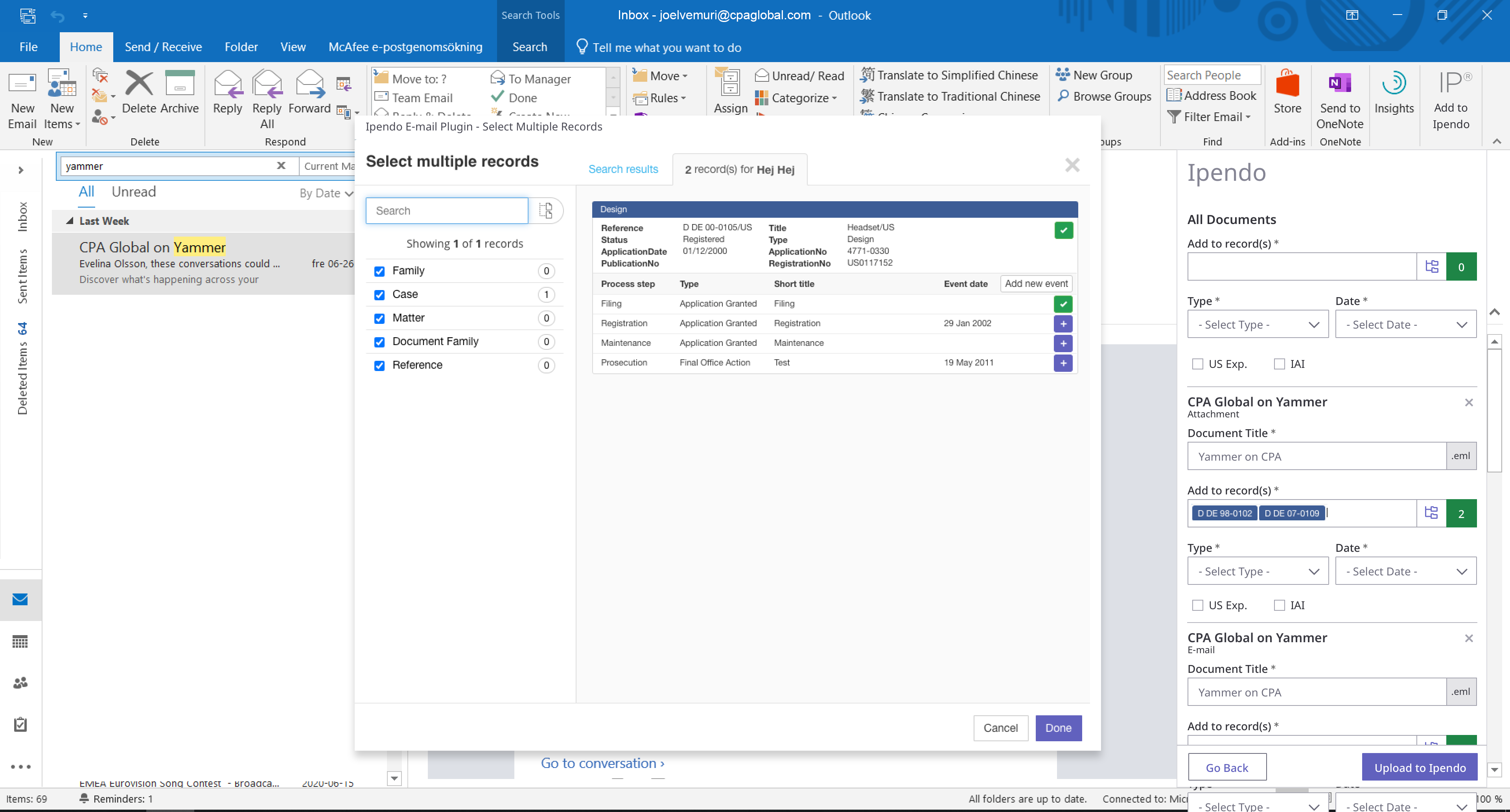
Task: Click plus icon on Registration event row
Action: pyautogui.click(x=1063, y=323)
